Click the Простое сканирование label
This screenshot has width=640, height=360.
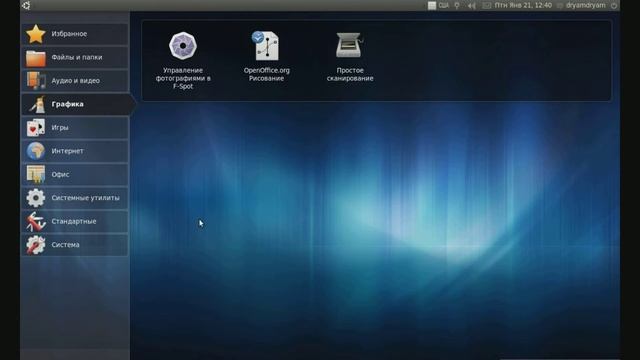pyautogui.click(x=350, y=74)
